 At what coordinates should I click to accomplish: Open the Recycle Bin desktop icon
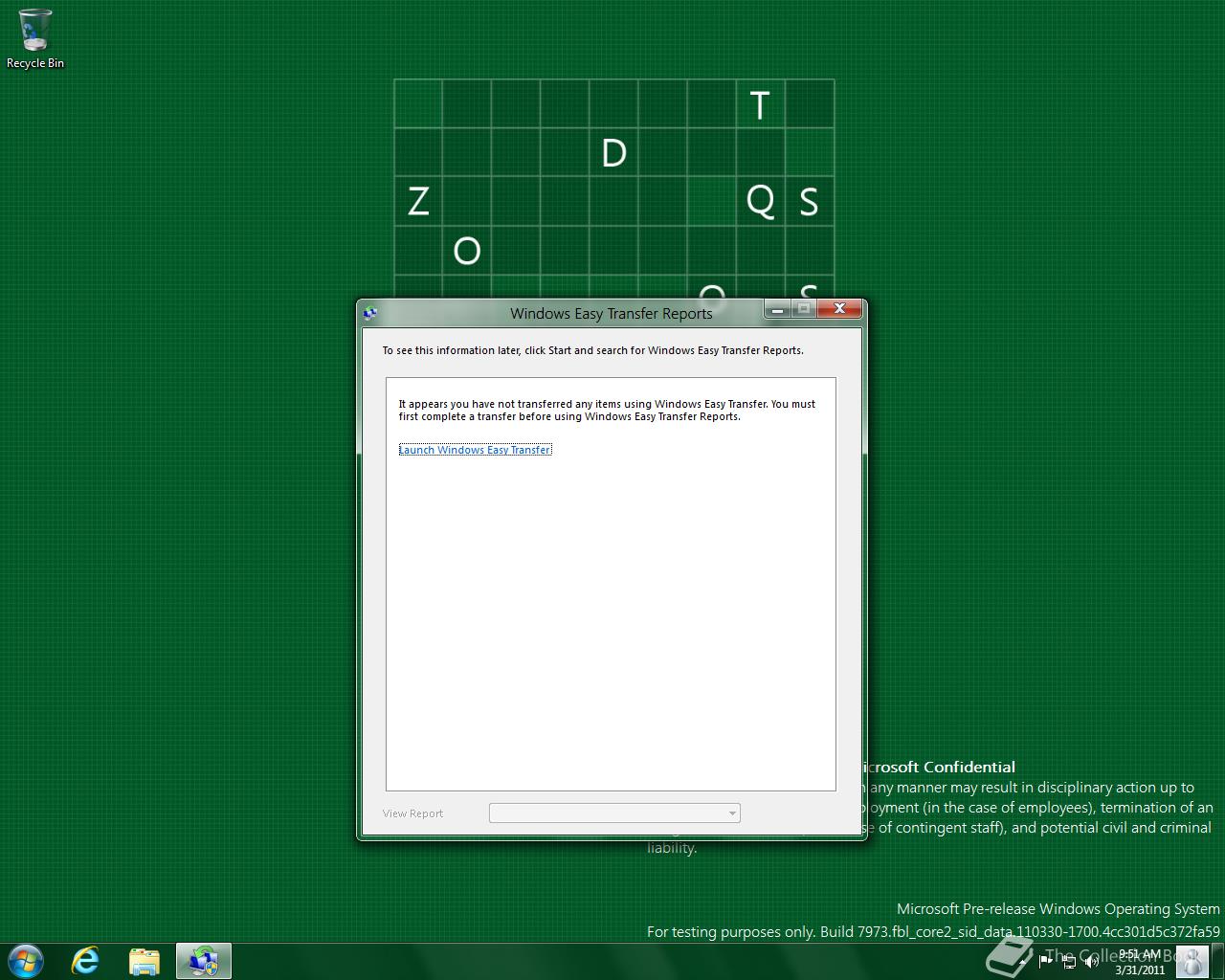pyautogui.click(x=35, y=38)
